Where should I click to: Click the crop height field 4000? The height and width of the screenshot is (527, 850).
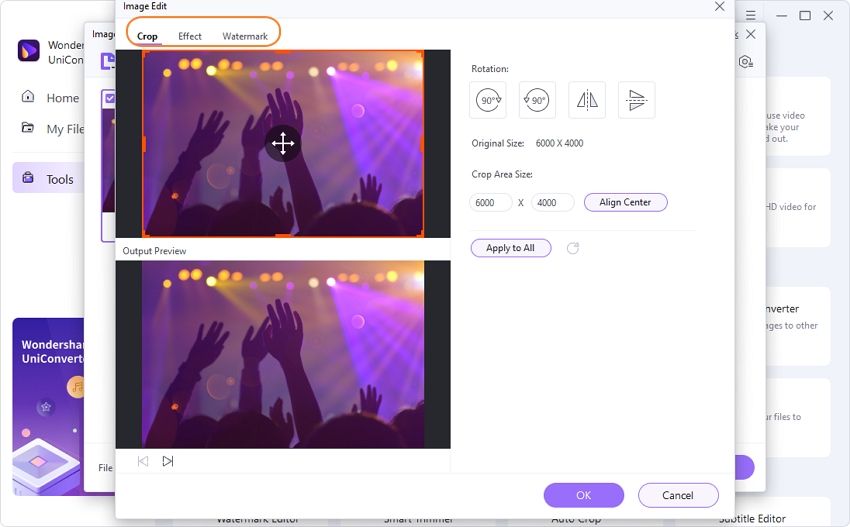pos(552,202)
